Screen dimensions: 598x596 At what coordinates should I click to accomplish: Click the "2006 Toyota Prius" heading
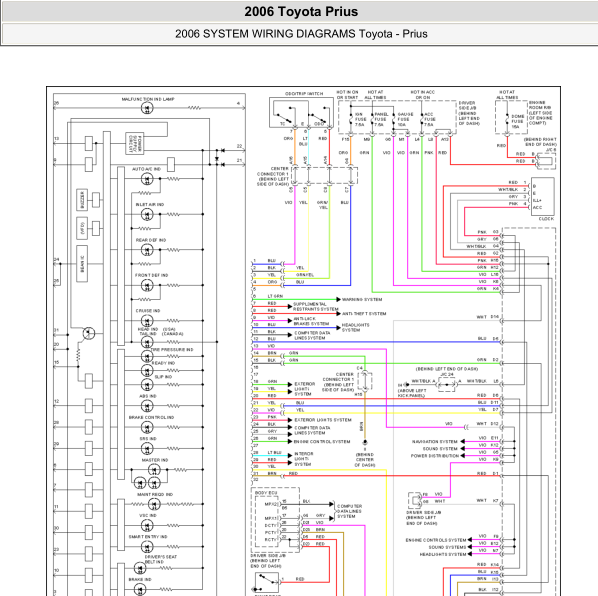coord(301,11)
